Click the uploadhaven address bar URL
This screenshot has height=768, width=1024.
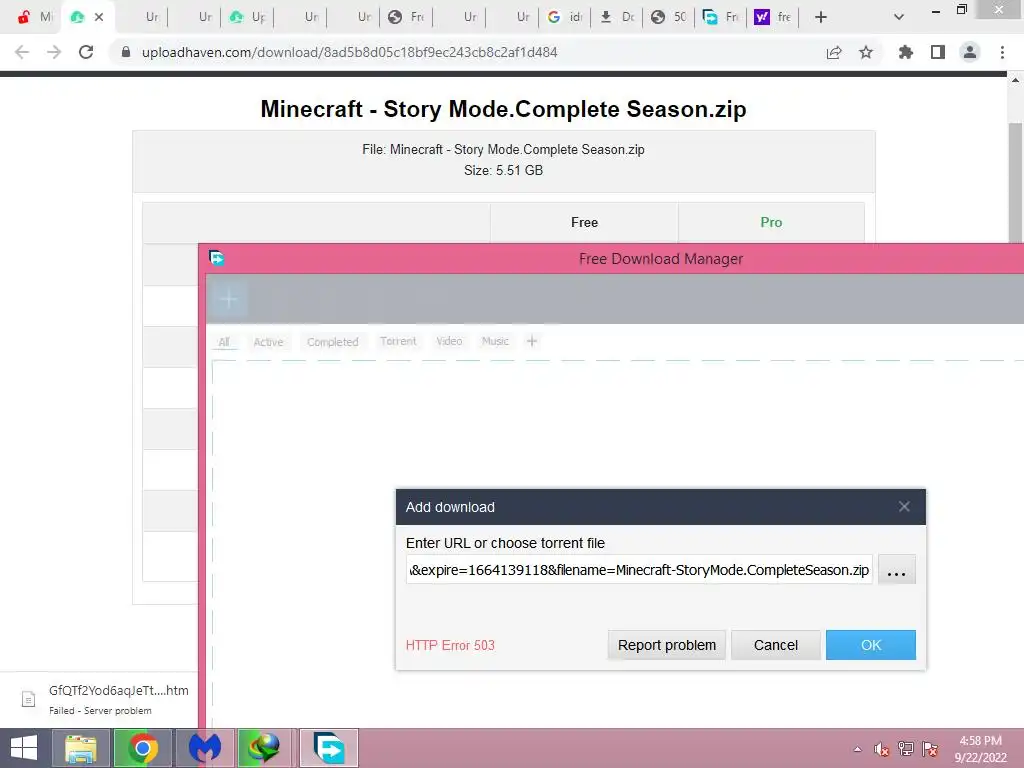click(x=349, y=52)
